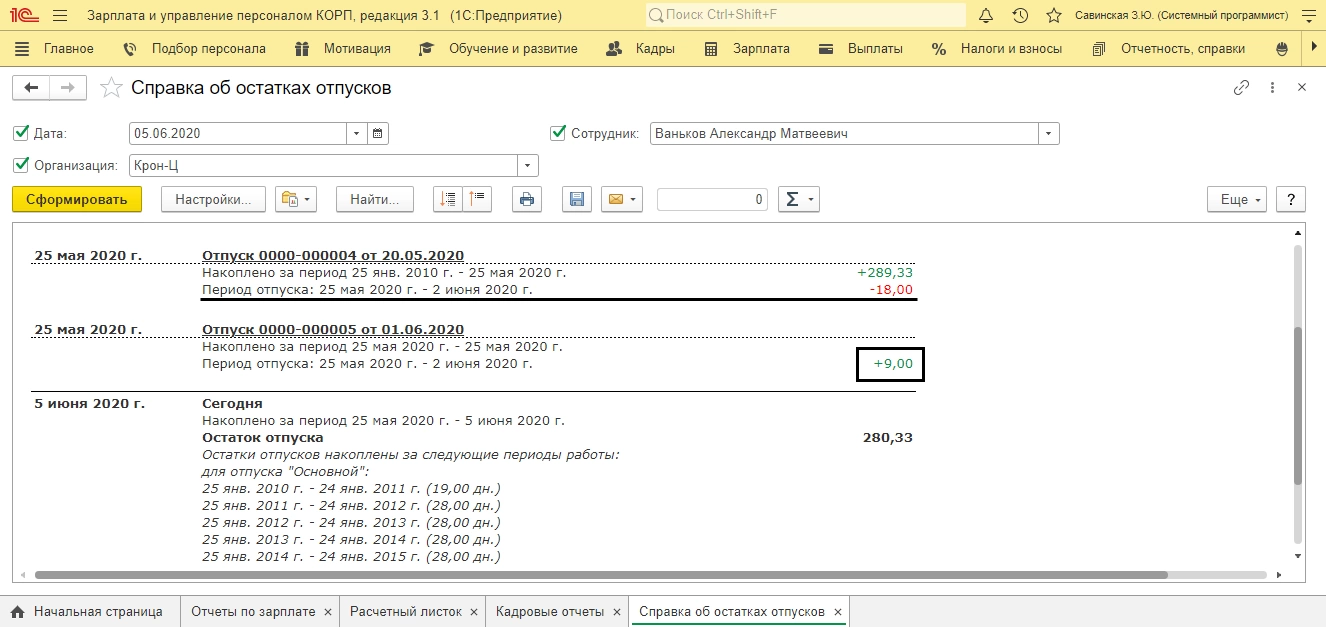Click the date field 05.06.2020
1326x627 pixels.
(x=237, y=133)
